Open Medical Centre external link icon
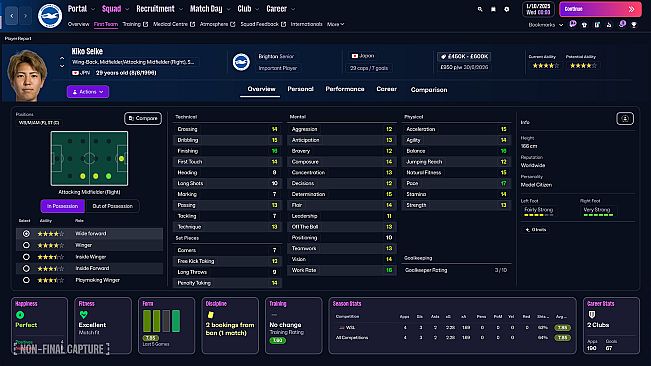The image size is (651, 366). (192, 24)
